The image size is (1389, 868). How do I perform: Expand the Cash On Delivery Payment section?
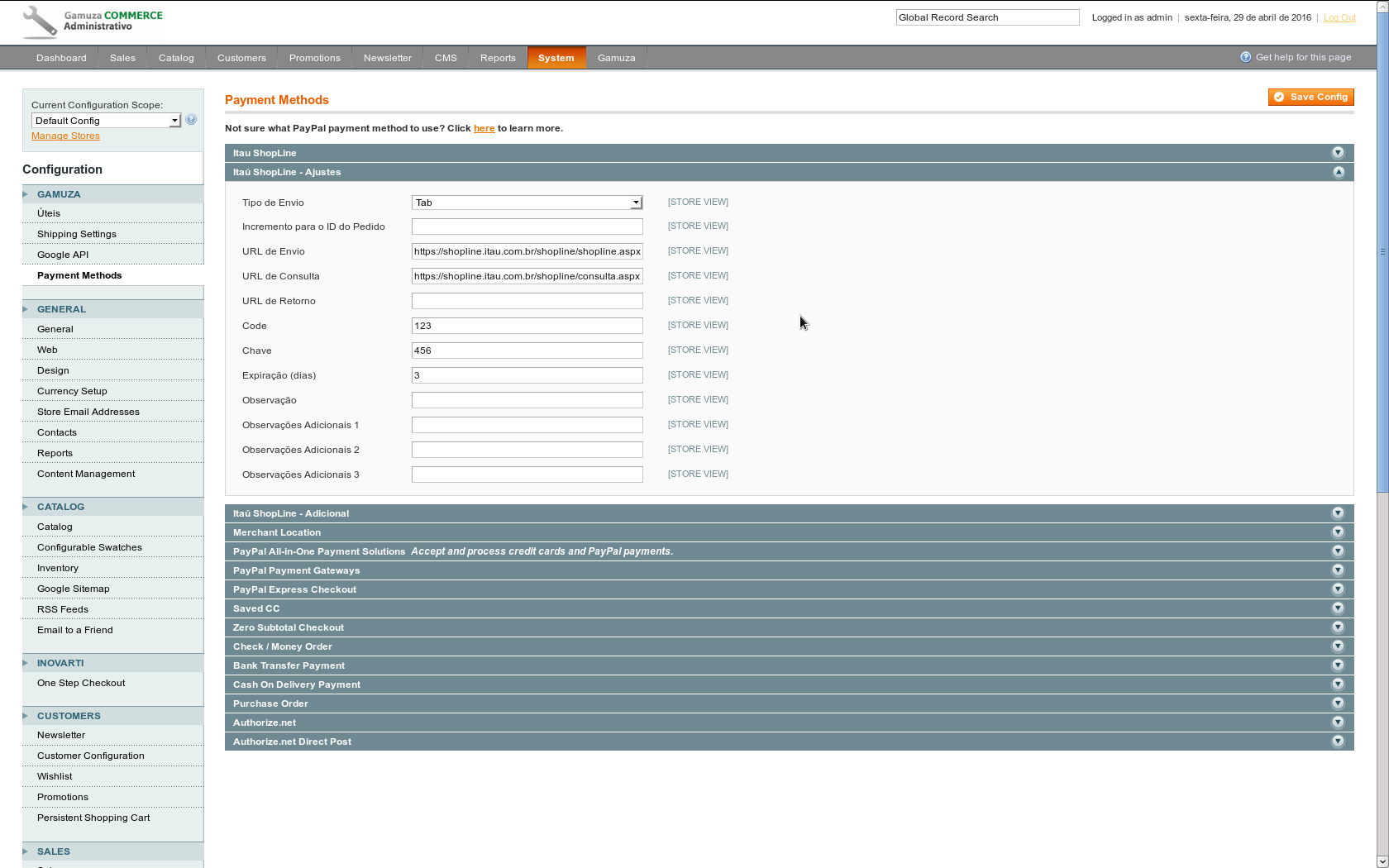[x=1338, y=684]
